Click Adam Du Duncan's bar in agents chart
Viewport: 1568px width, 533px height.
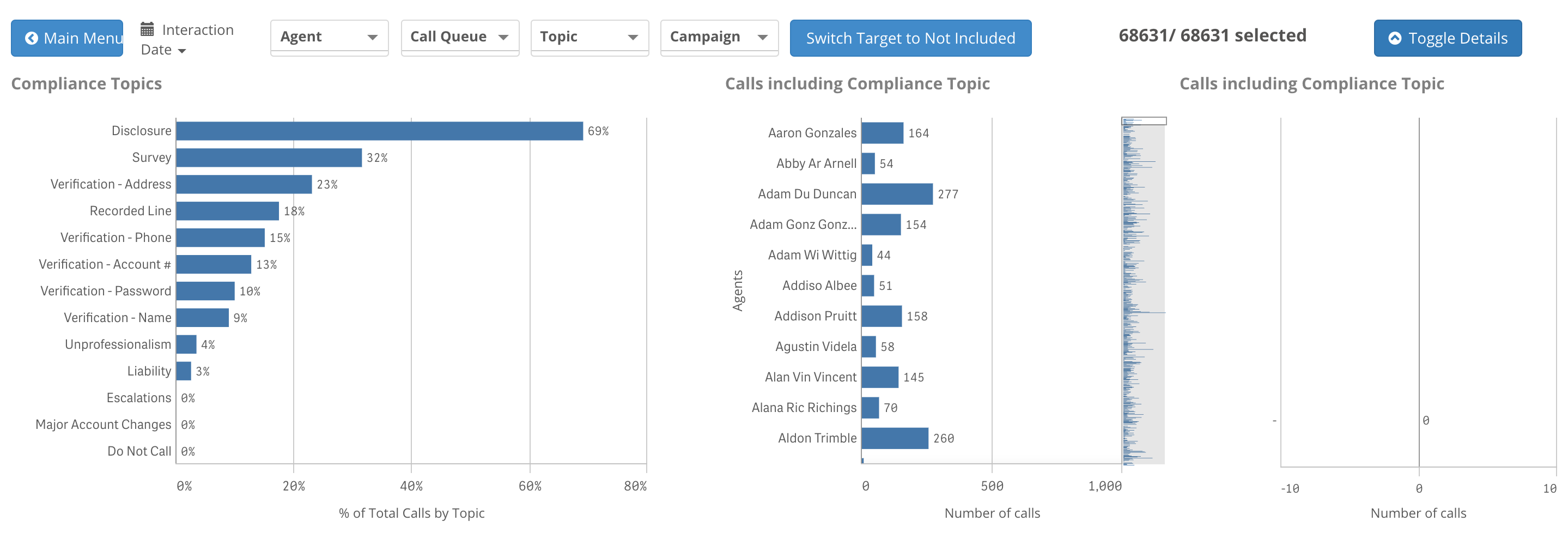pos(896,195)
